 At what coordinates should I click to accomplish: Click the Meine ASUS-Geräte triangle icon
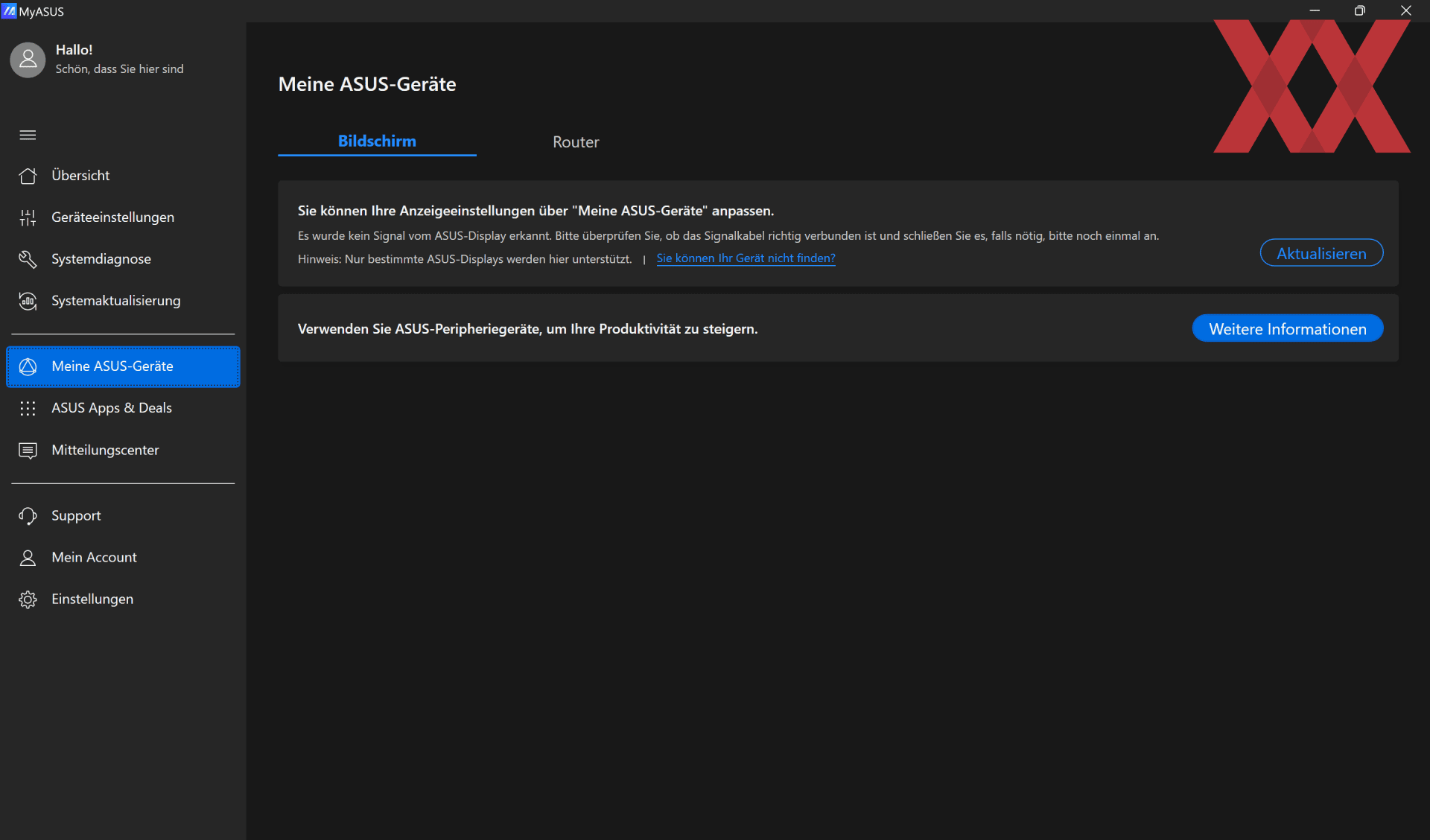(28, 366)
